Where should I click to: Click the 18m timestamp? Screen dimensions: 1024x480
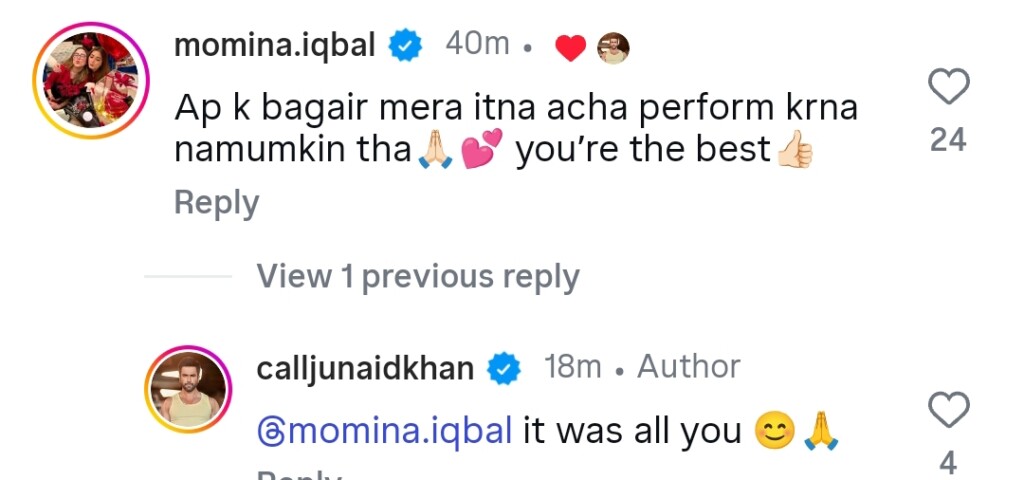tap(572, 368)
